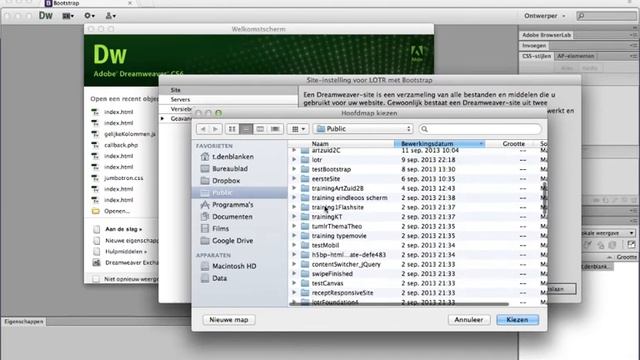Open the Eigenschappen panel tab
The height and width of the screenshot is (360, 640).
coord(24,322)
